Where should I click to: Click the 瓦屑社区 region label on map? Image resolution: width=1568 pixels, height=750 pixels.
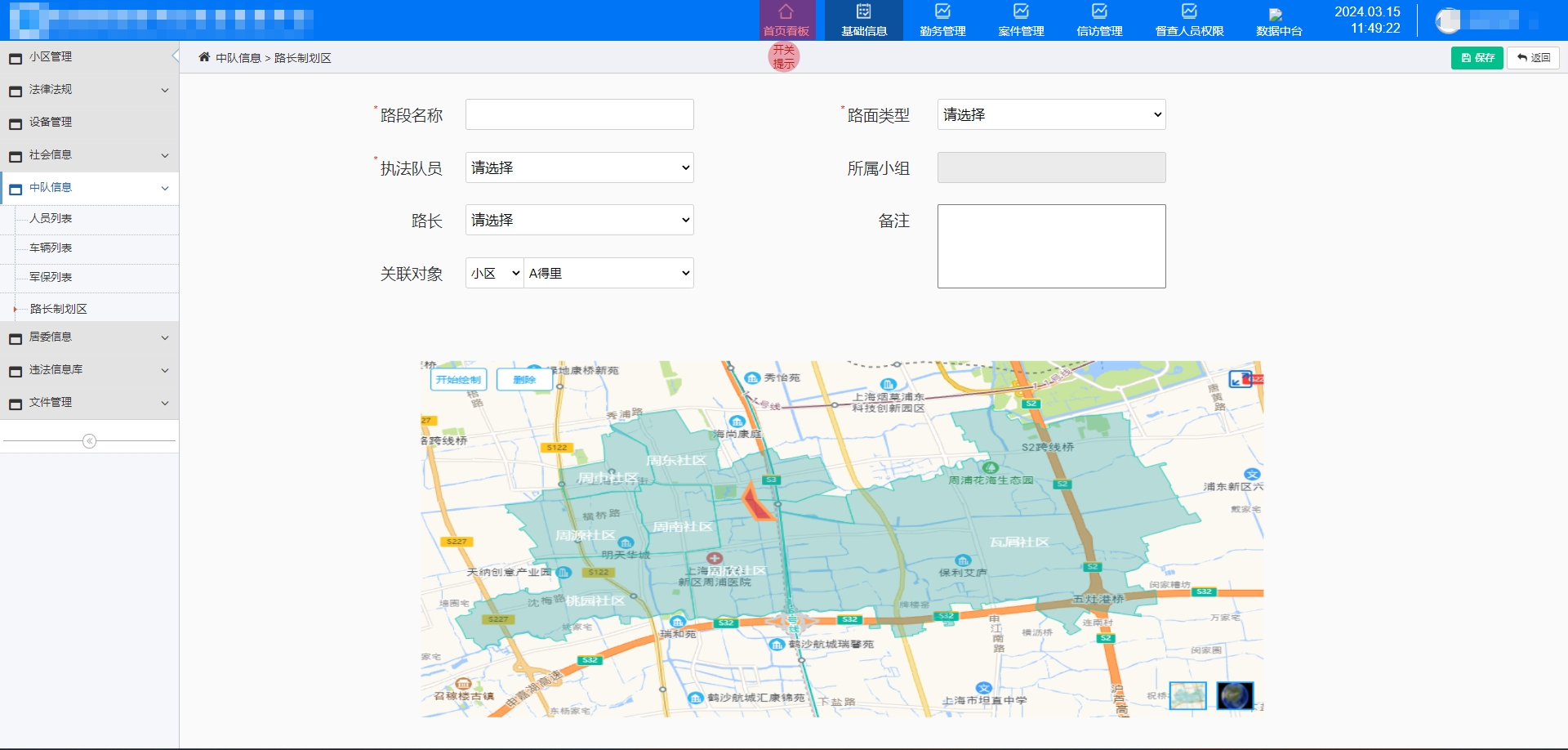coord(1018,542)
